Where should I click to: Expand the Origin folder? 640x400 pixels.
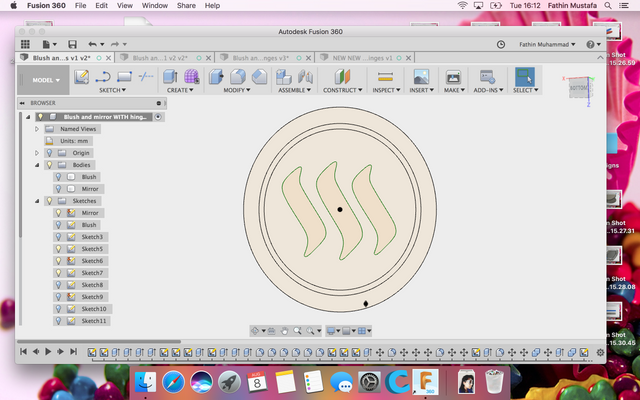click(x=37, y=153)
